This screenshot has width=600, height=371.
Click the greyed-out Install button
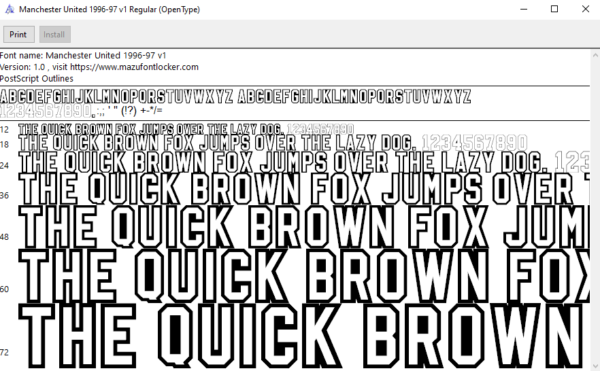point(55,34)
